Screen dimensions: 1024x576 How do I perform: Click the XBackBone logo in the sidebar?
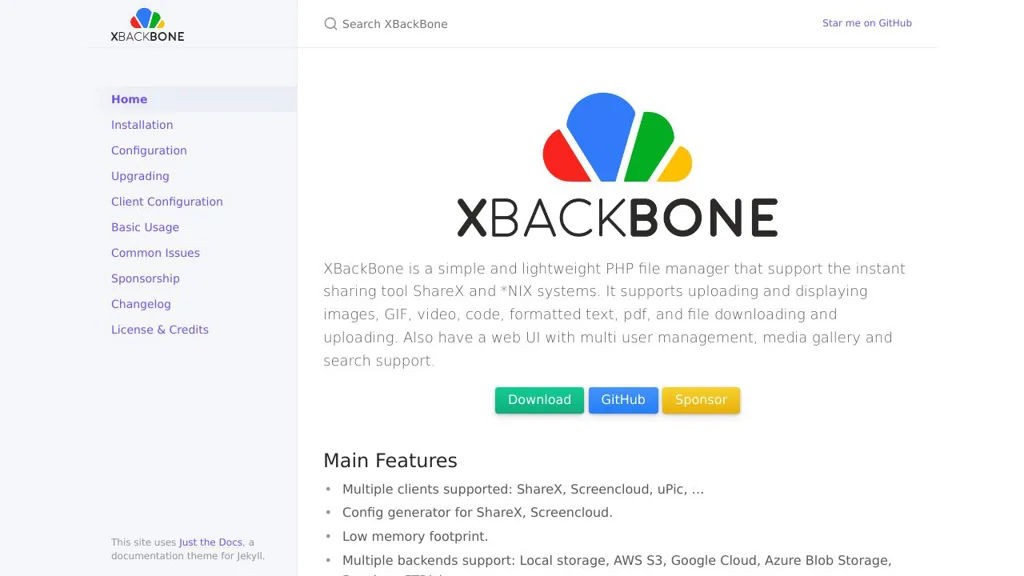click(x=146, y=26)
